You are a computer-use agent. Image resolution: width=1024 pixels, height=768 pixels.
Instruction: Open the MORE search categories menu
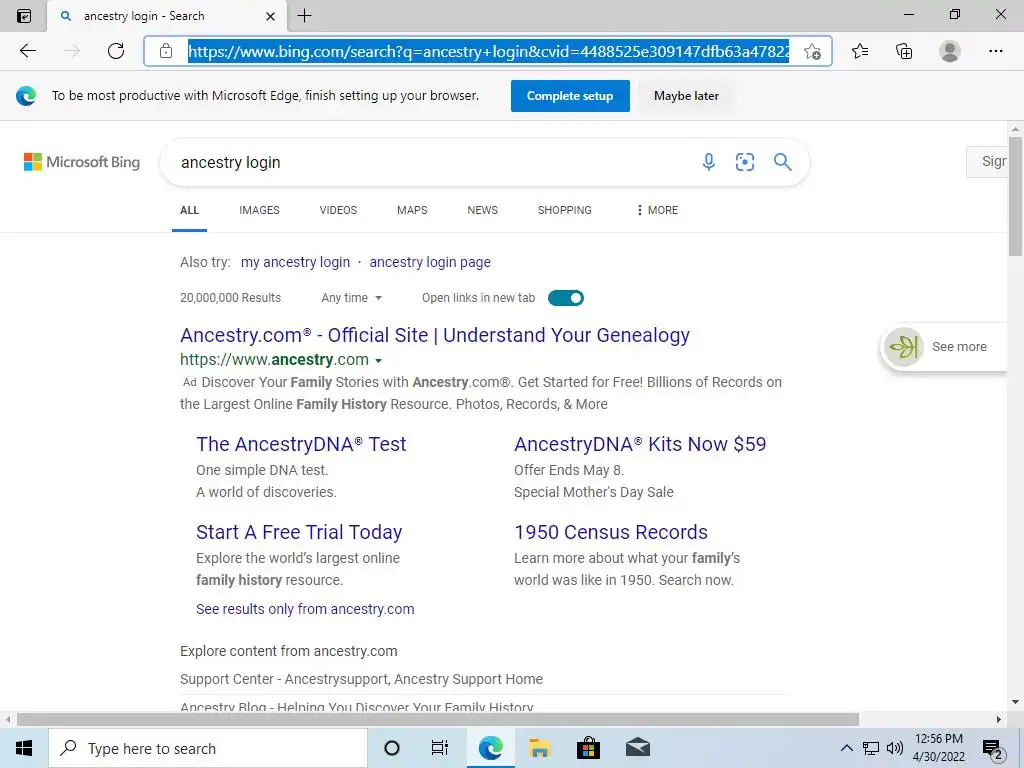pyautogui.click(x=657, y=210)
